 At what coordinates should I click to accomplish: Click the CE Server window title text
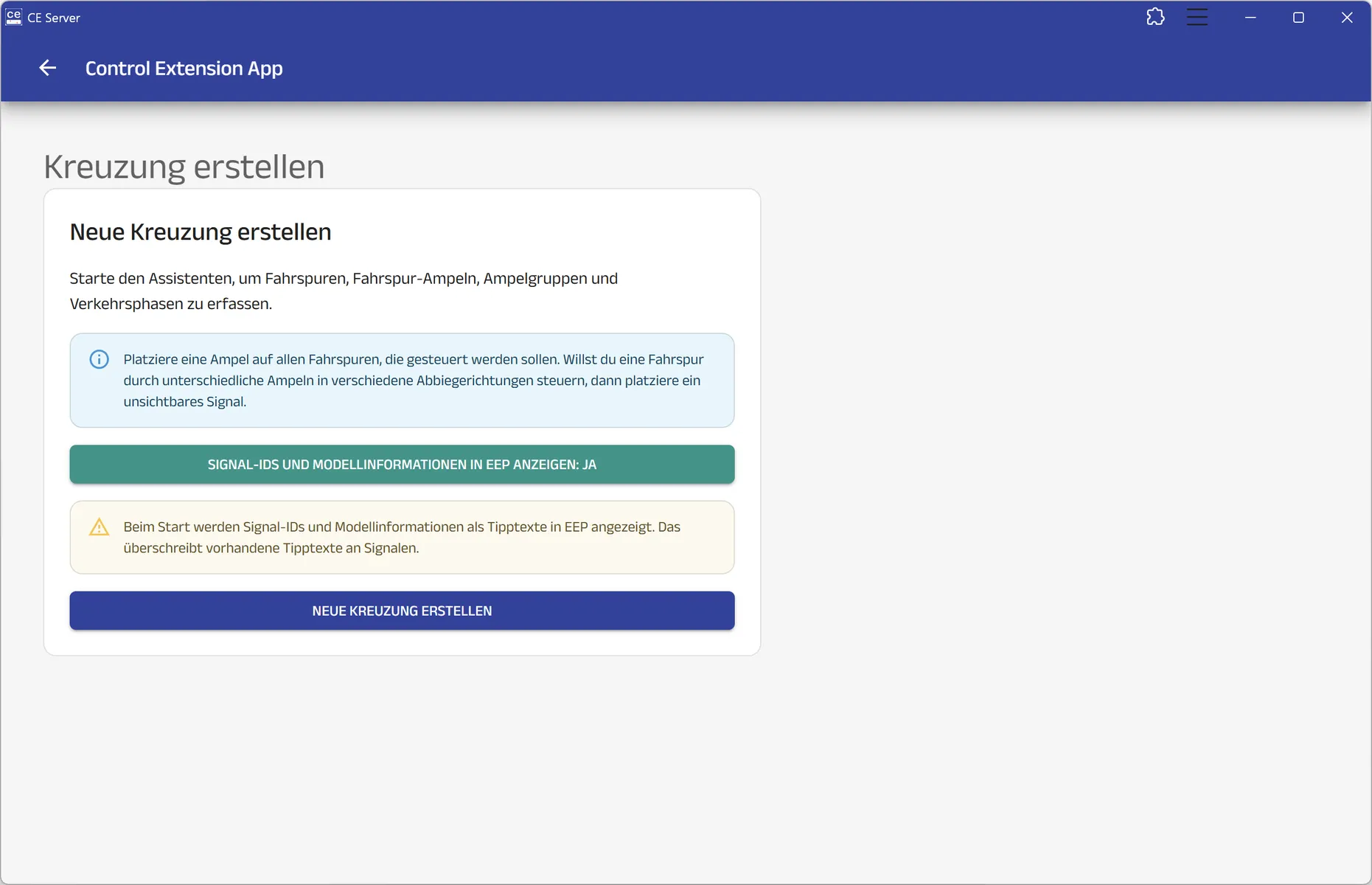coord(54,18)
